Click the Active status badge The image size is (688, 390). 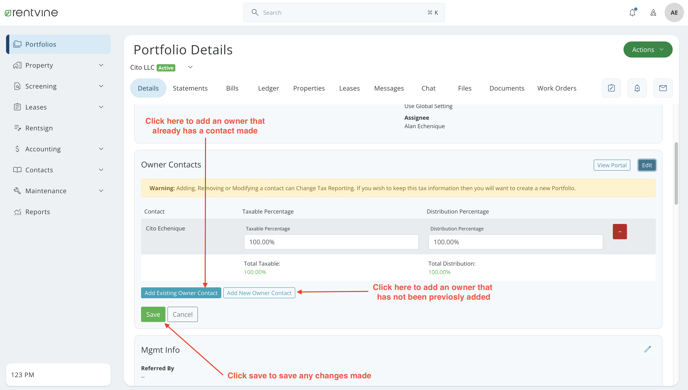166,68
